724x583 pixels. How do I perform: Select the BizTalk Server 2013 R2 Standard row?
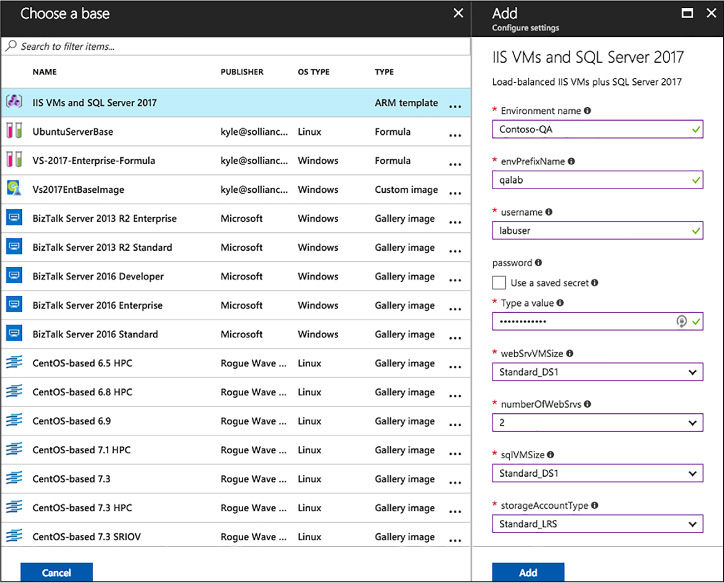pyautogui.click(x=236, y=247)
